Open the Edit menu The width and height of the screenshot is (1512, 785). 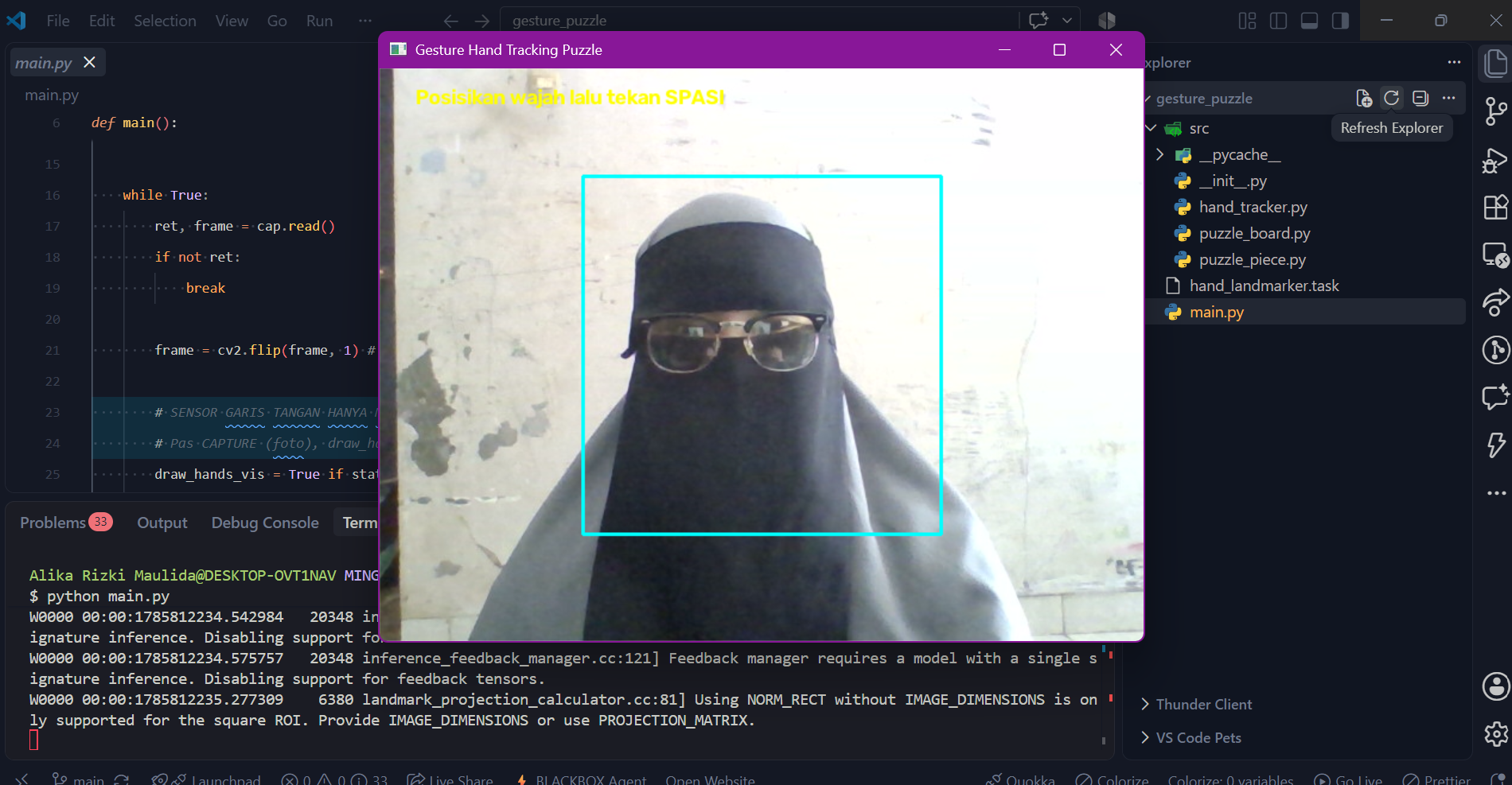pyautogui.click(x=102, y=21)
